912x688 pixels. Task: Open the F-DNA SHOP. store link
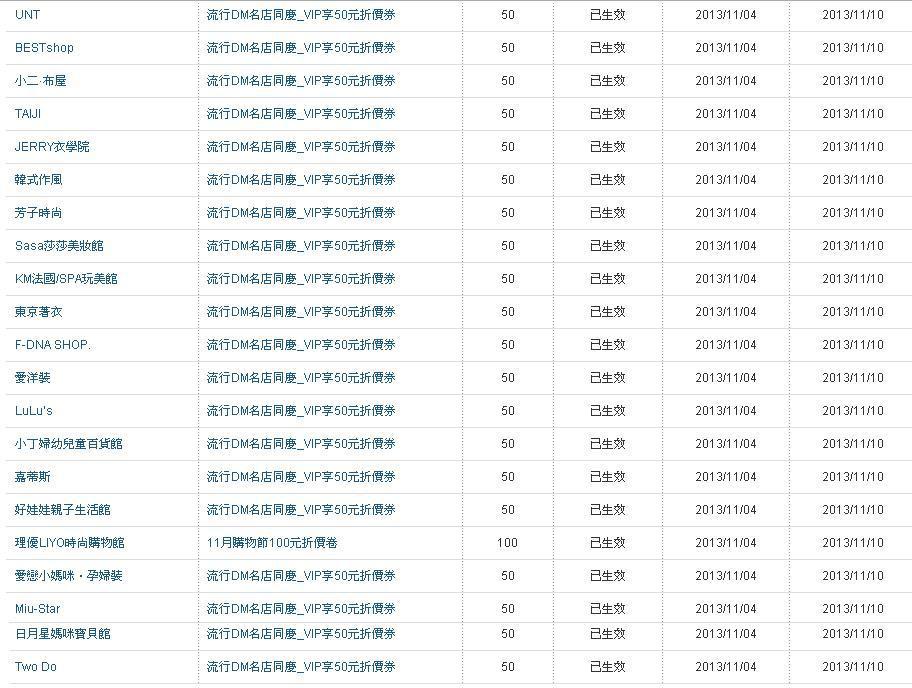[x=53, y=345]
